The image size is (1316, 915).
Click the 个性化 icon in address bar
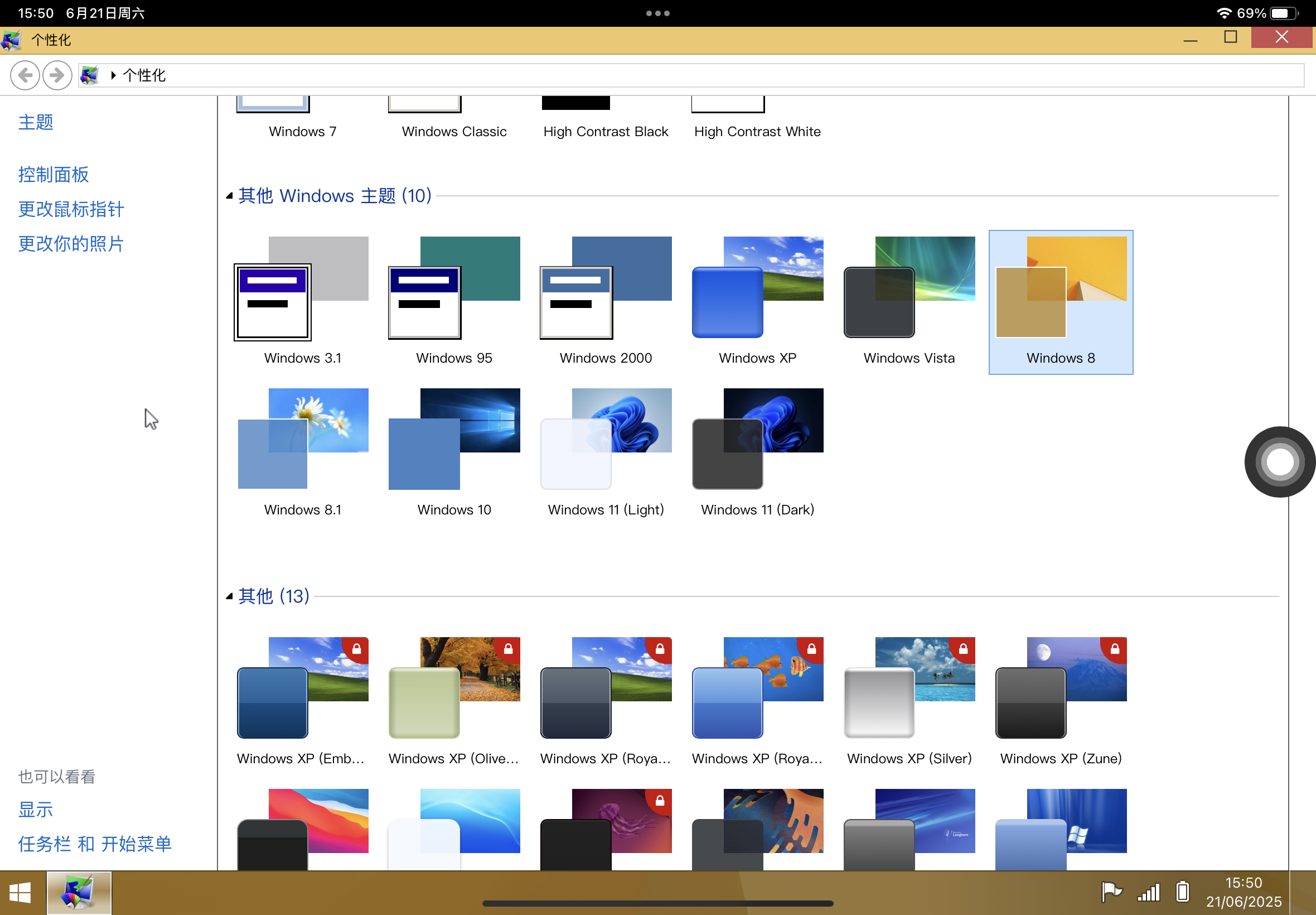[90, 75]
